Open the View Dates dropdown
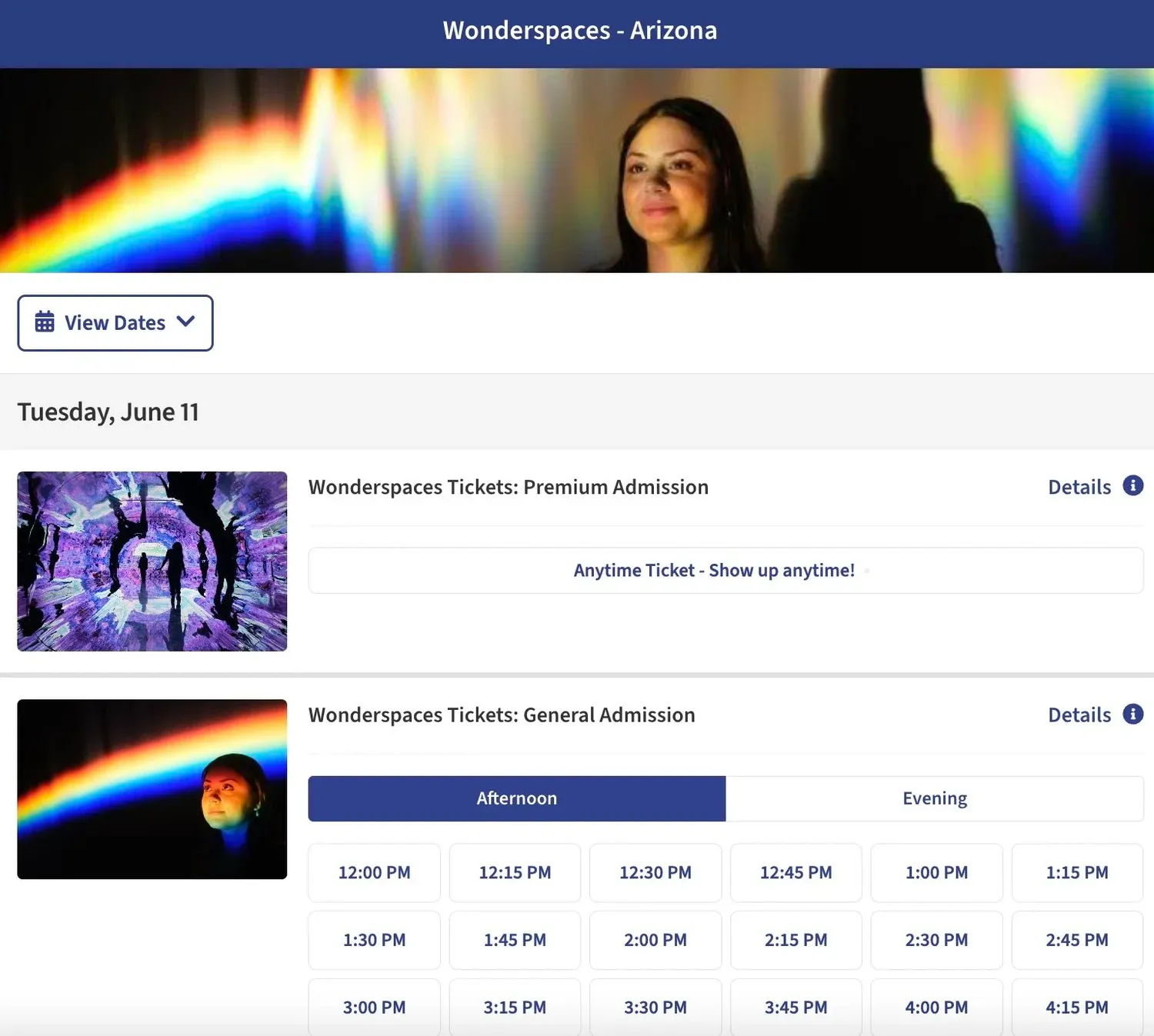 115,323
